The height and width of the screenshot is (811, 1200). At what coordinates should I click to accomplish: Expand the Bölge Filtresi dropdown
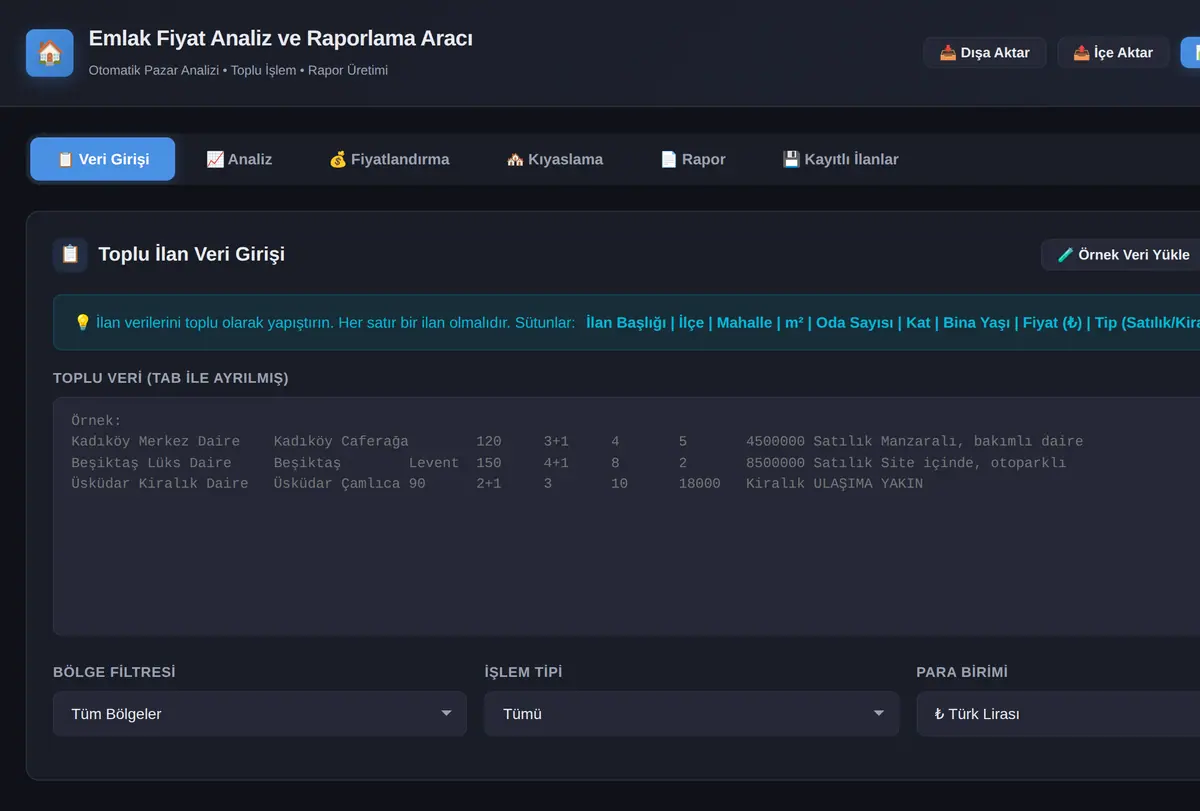pyautogui.click(x=260, y=714)
